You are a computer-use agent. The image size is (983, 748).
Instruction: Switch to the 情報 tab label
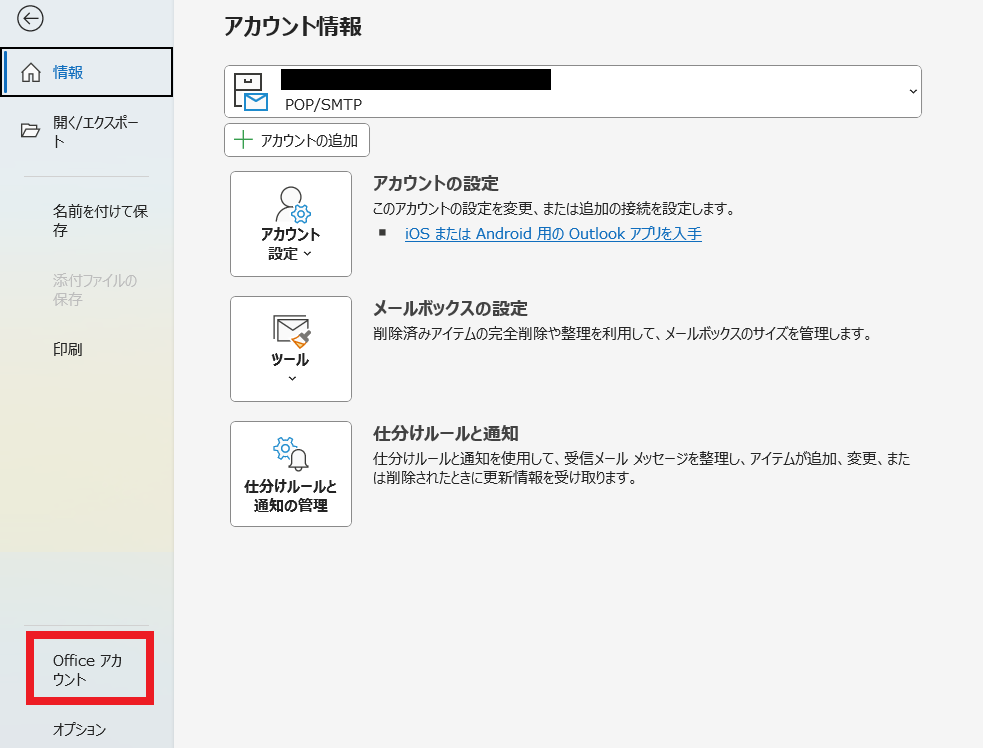click(x=68, y=73)
